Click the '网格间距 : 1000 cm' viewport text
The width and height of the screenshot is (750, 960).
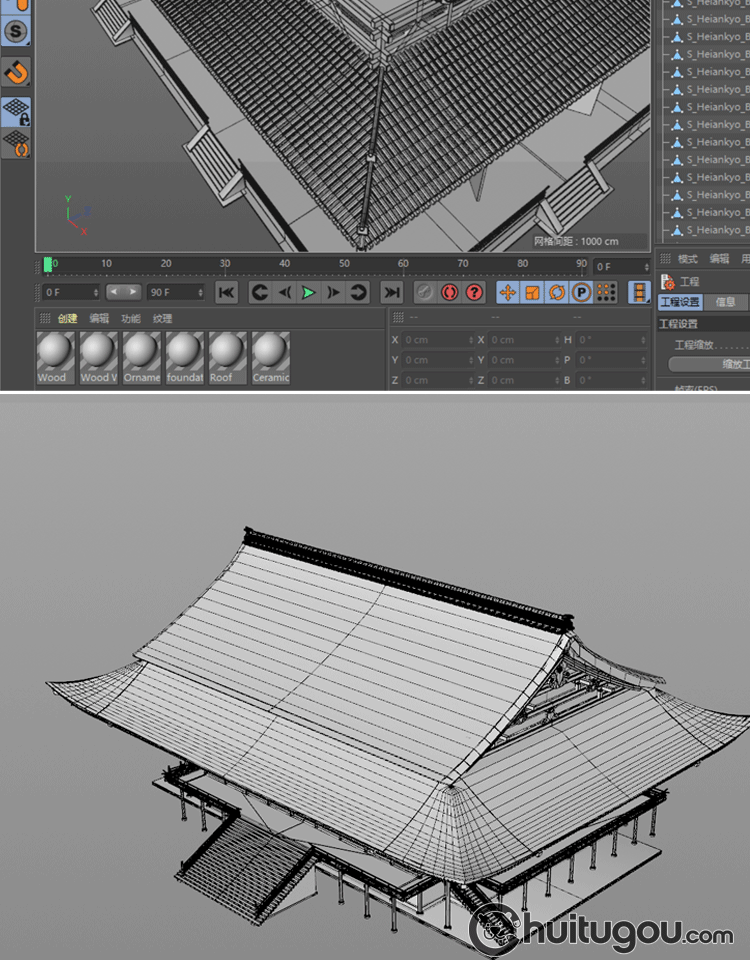pos(576,241)
